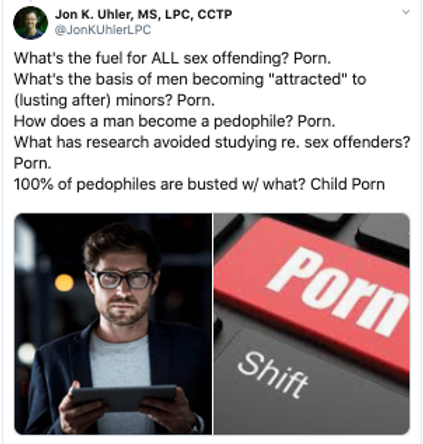Image resolution: width=423 pixels, height=444 pixels.
Task: Open the man holding tablet photo
Action: pyautogui.click(x=113, y=324)
